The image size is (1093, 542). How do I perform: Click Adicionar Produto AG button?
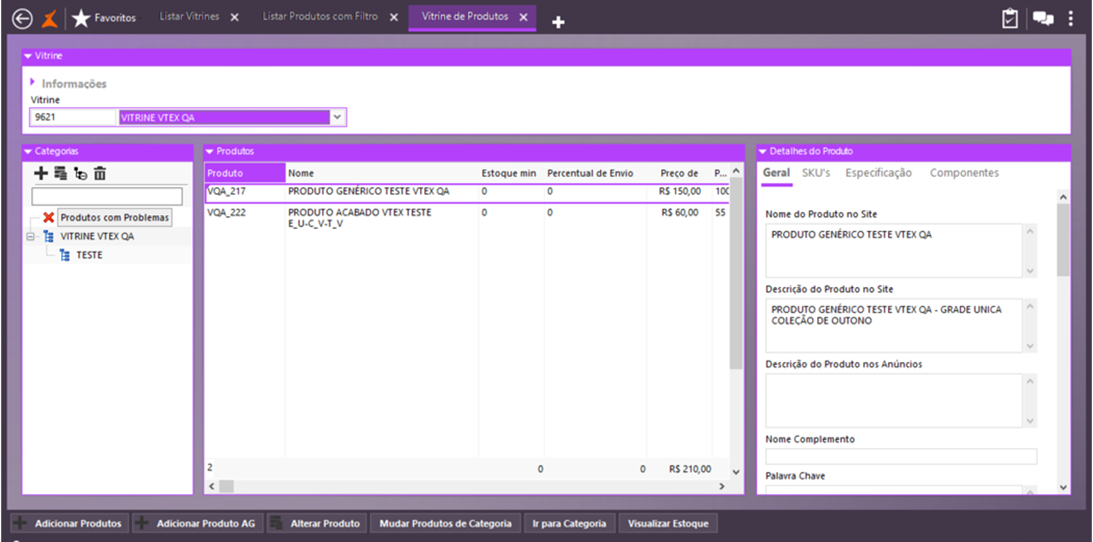pyautogui.click(x=198, y=524)
